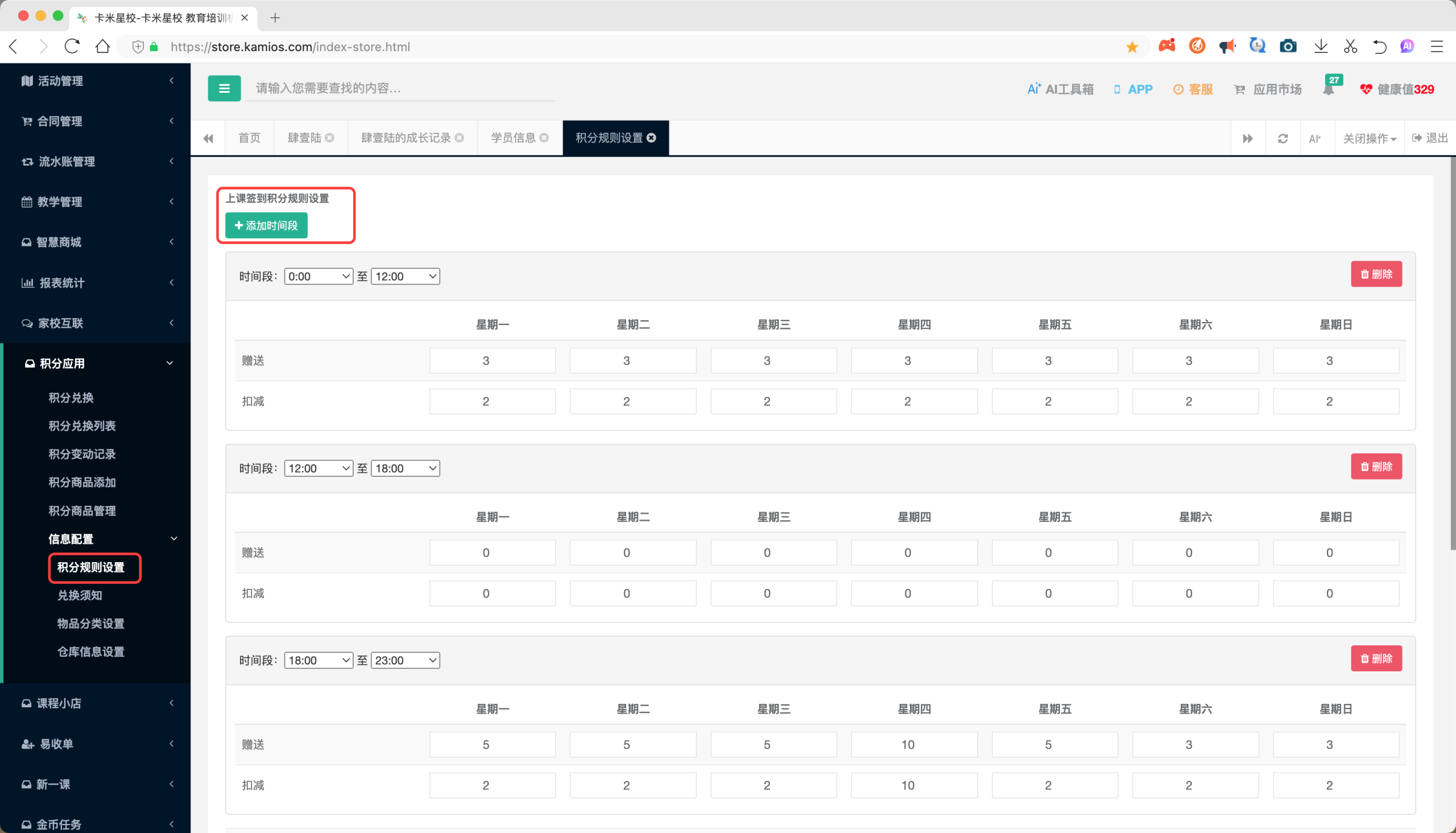The width and height of the screenshot is (1456, 833).
Task: Click Thursday 扣减 field showing 10
Action: click(x=914, y=786)
